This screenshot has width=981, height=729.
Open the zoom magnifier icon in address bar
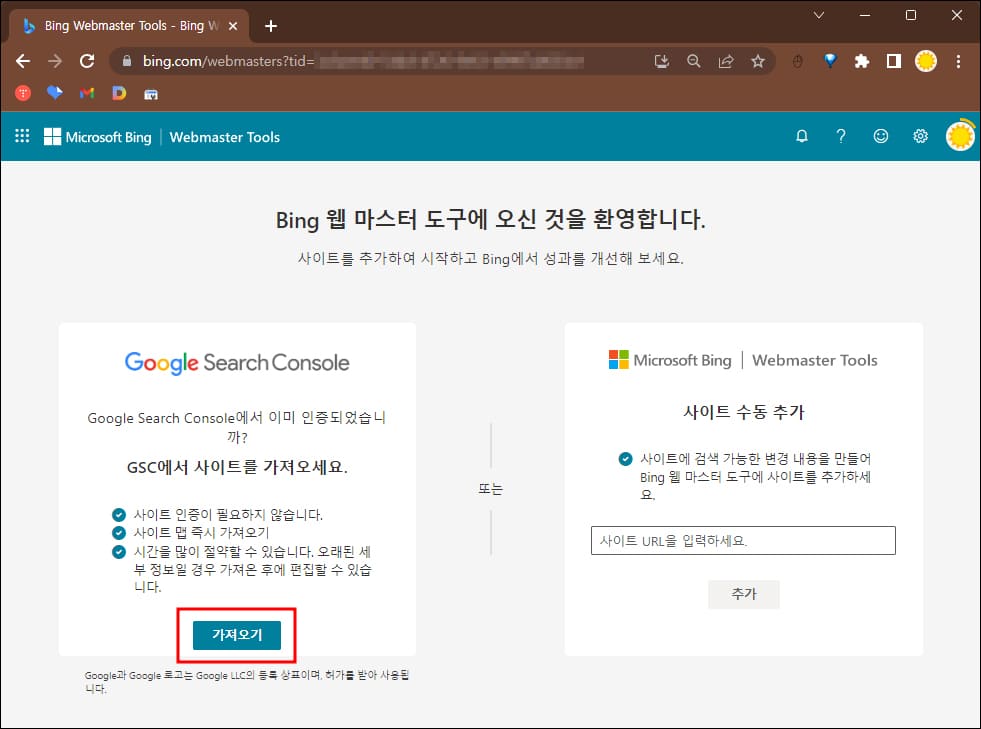pyautogui.click(x=693, y=61)
